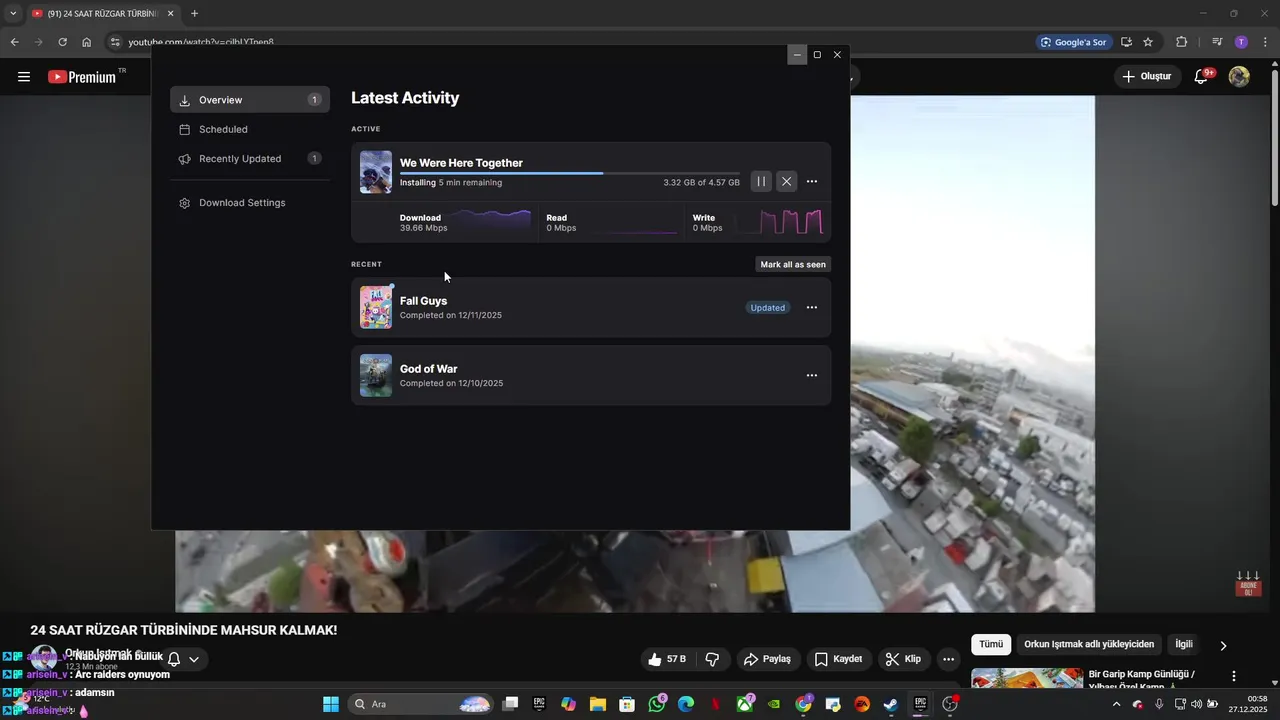Open a new Chrome tab
Viewport: 1280px width, 720px height.
tap(194, 13)
